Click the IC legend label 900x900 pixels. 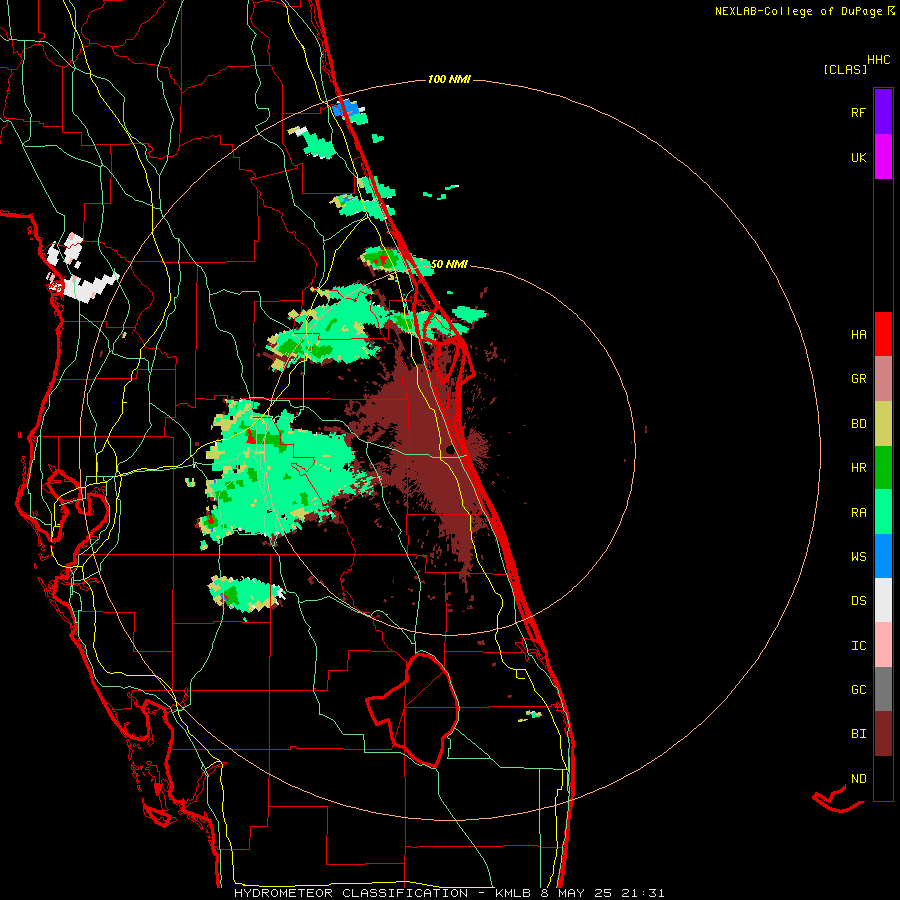click(x=858, y=646)
